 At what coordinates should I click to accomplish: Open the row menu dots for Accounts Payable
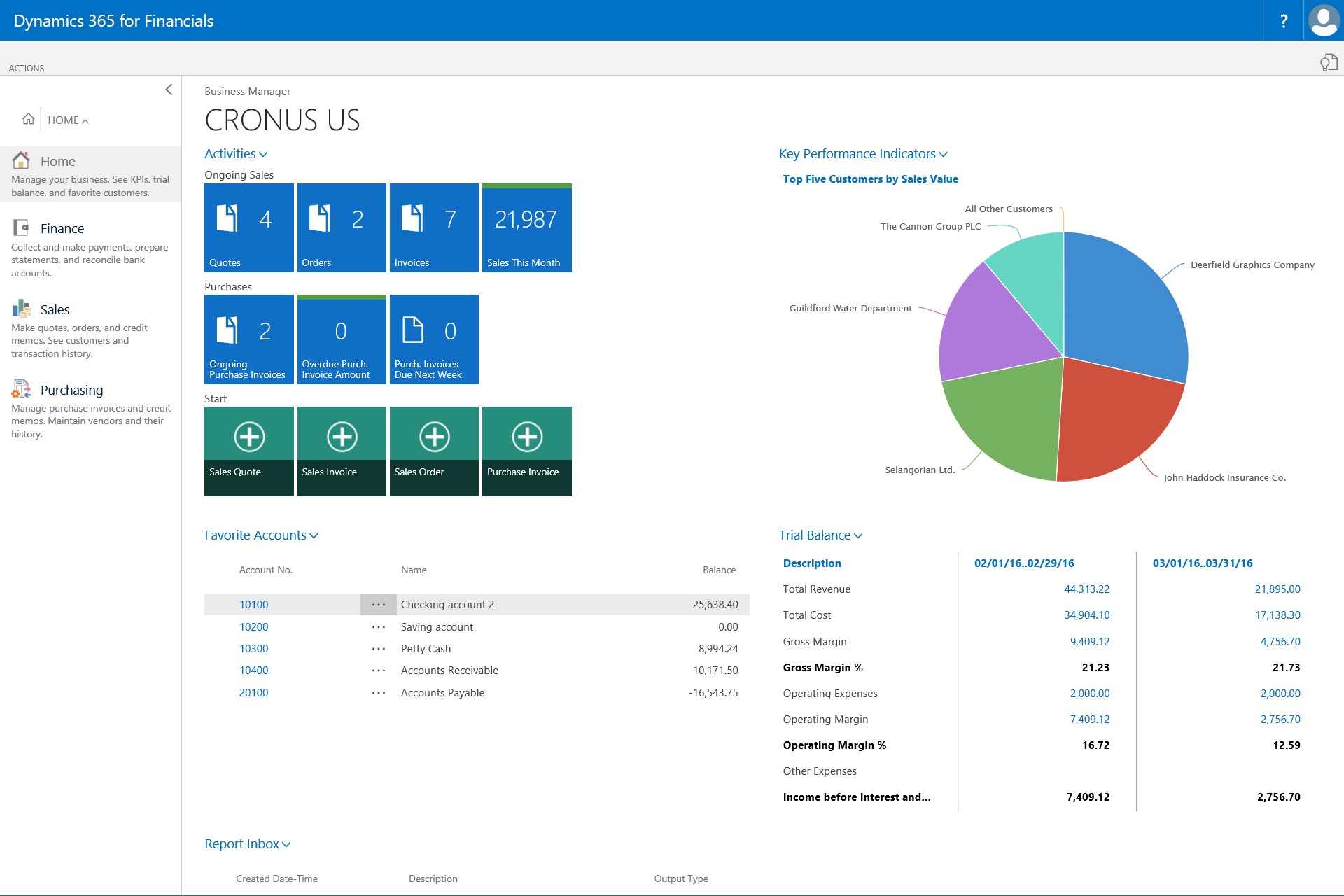pyautogui.click(x=379, y=693)
